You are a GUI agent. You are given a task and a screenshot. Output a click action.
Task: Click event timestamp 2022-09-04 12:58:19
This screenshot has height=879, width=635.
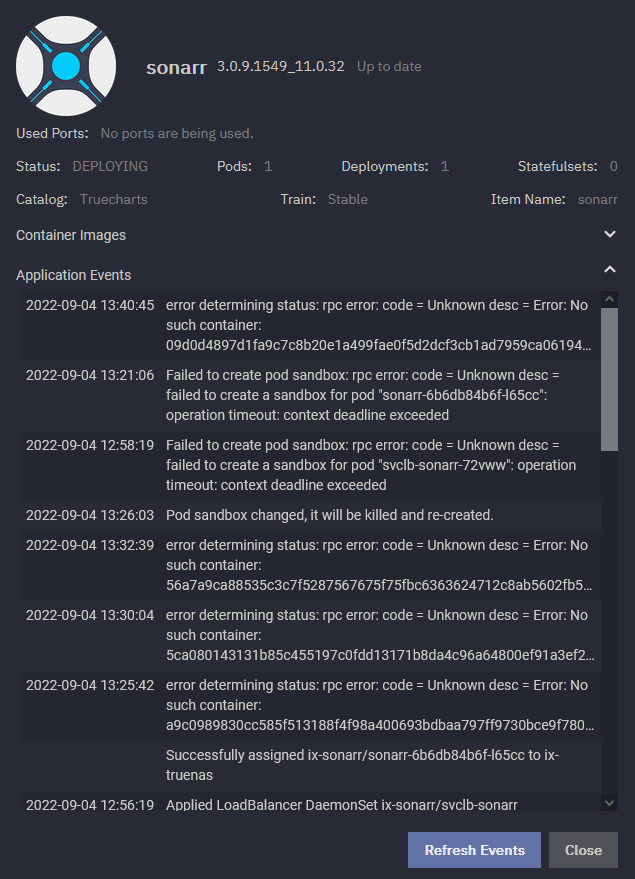(90, 446)
